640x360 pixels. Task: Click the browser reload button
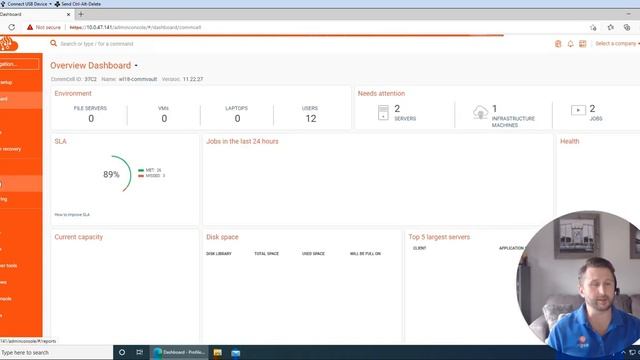pos(11,27)
